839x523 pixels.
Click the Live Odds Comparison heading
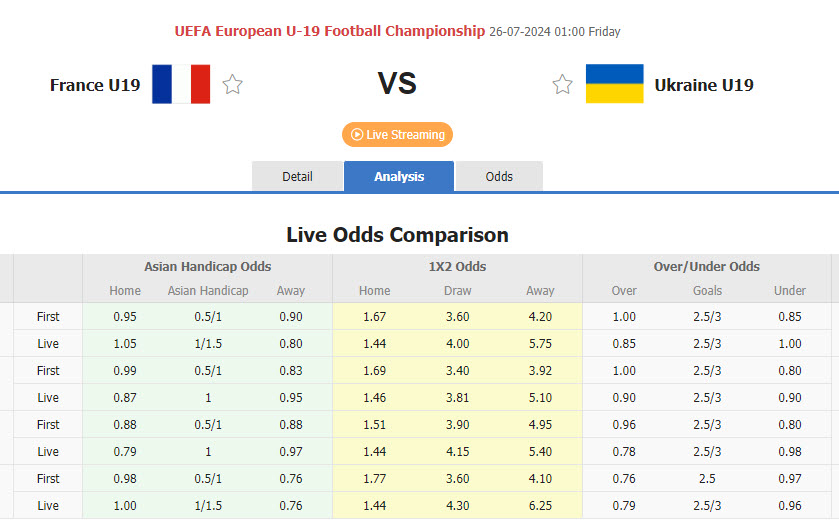point(397,235)
